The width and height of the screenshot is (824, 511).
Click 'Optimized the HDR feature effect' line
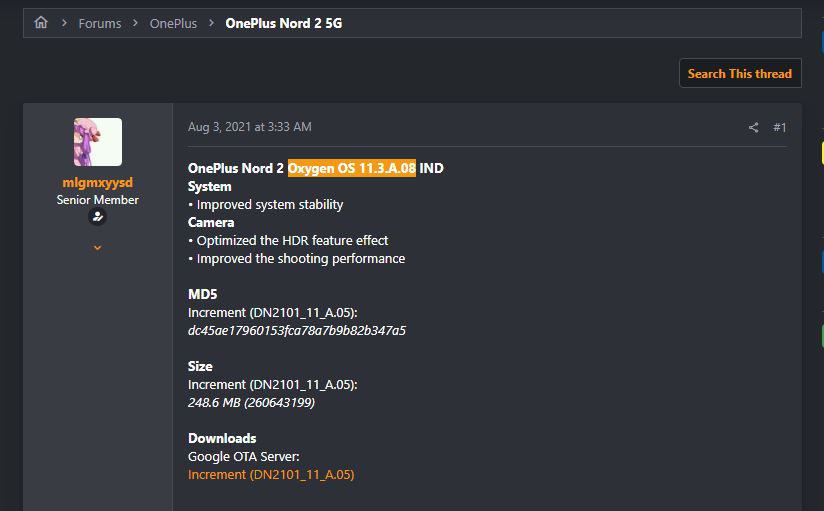(x=288, y=240)
